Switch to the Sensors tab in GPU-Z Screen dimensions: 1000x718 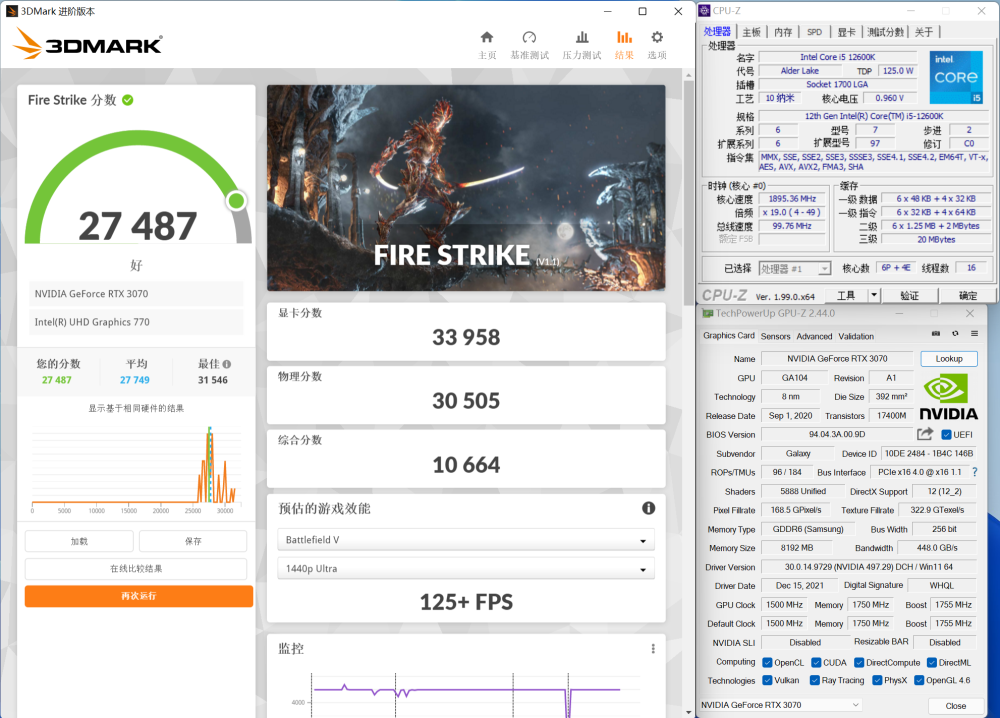tap(775, 336)
